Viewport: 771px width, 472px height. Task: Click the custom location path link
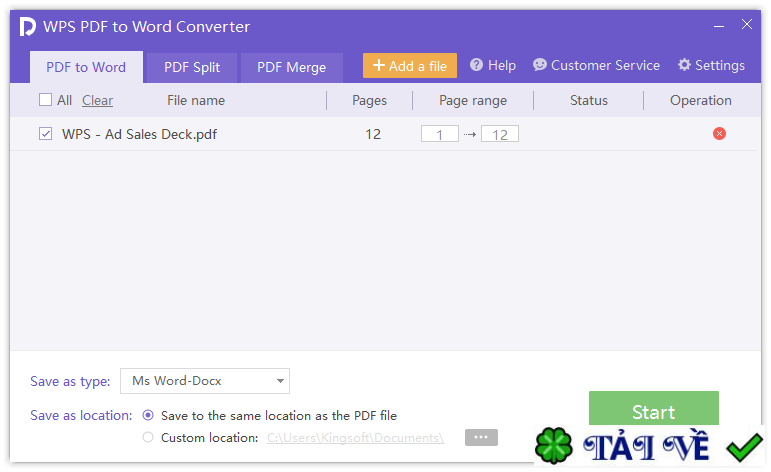click(356, 438)
